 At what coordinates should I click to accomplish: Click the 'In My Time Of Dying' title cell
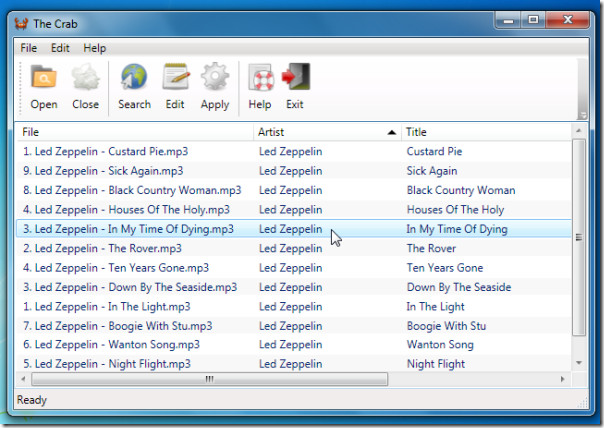click(x=457, y=229)
